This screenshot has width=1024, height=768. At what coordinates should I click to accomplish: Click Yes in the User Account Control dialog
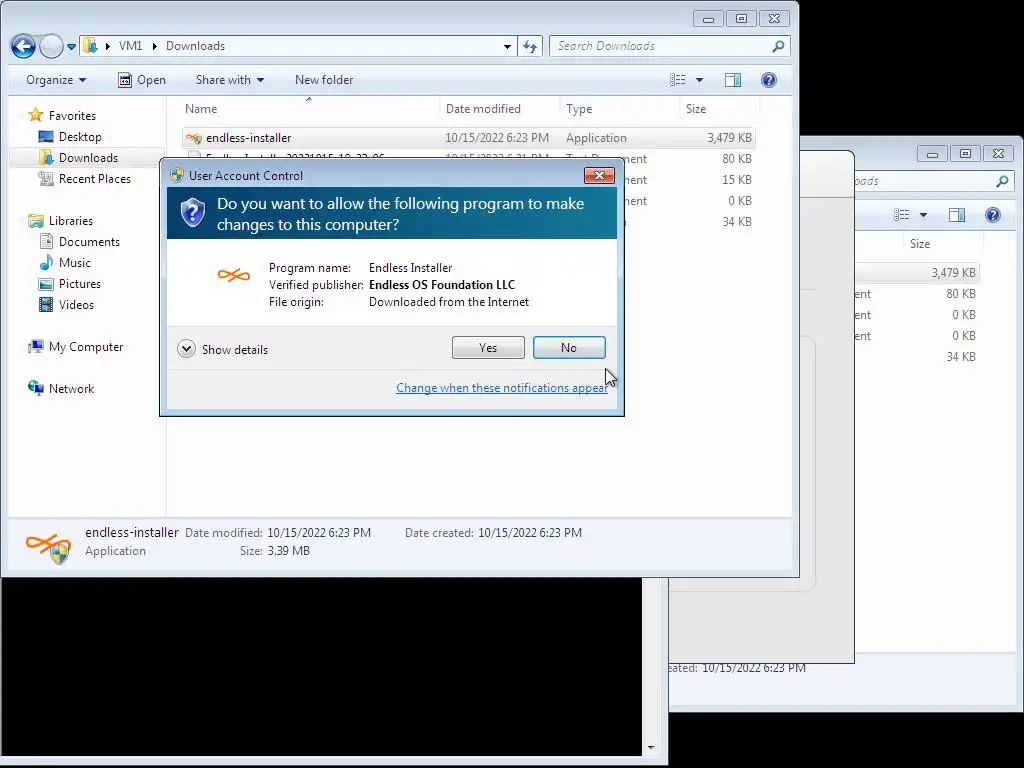coord(488,347)
